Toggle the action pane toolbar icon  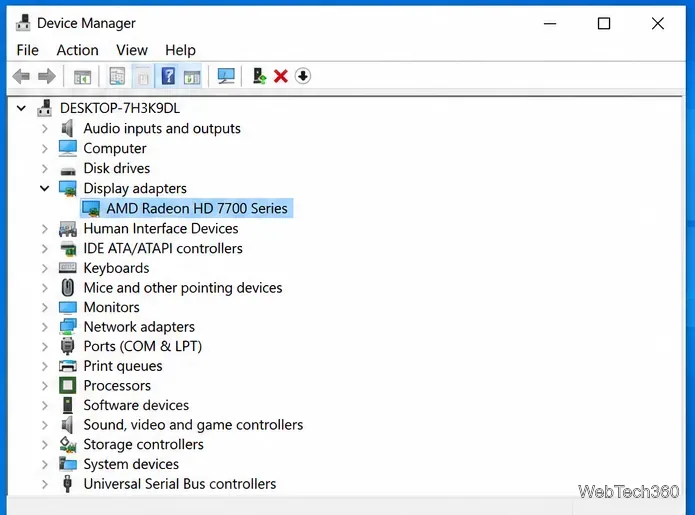point(192,77)
